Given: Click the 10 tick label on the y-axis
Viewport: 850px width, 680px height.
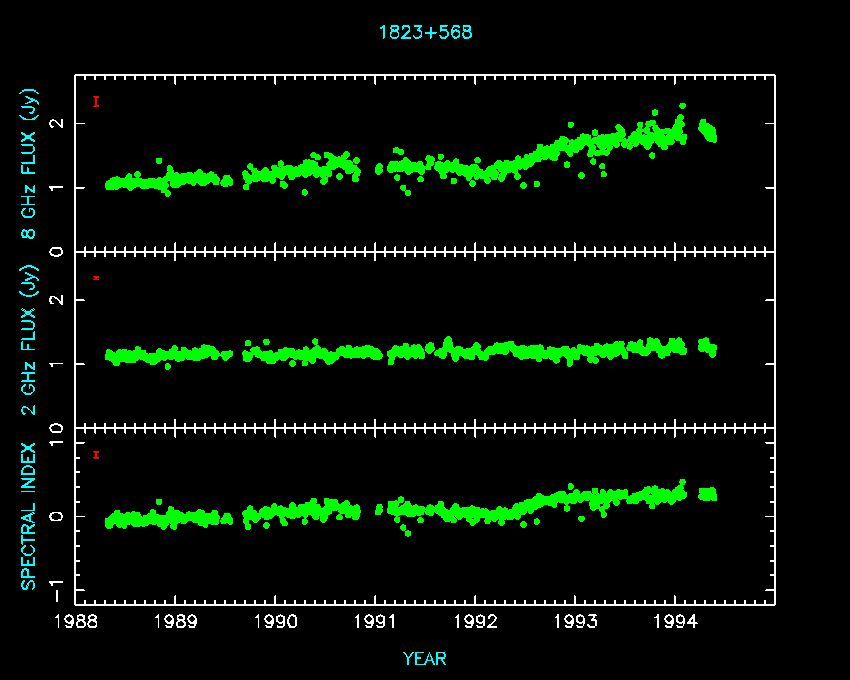Looking at the screenshot, I should [57, 428].
